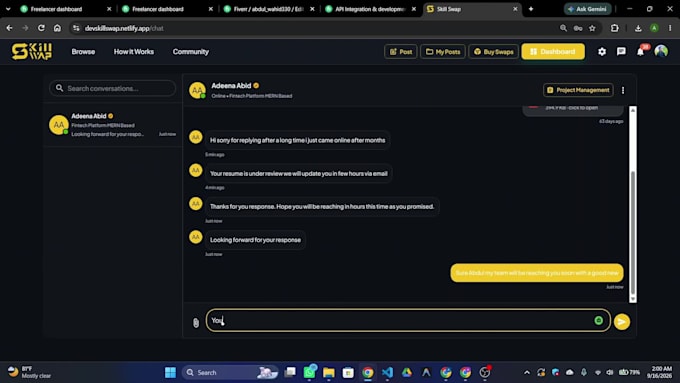Click the attachment paperclip icon

click(x=196, y=322)
